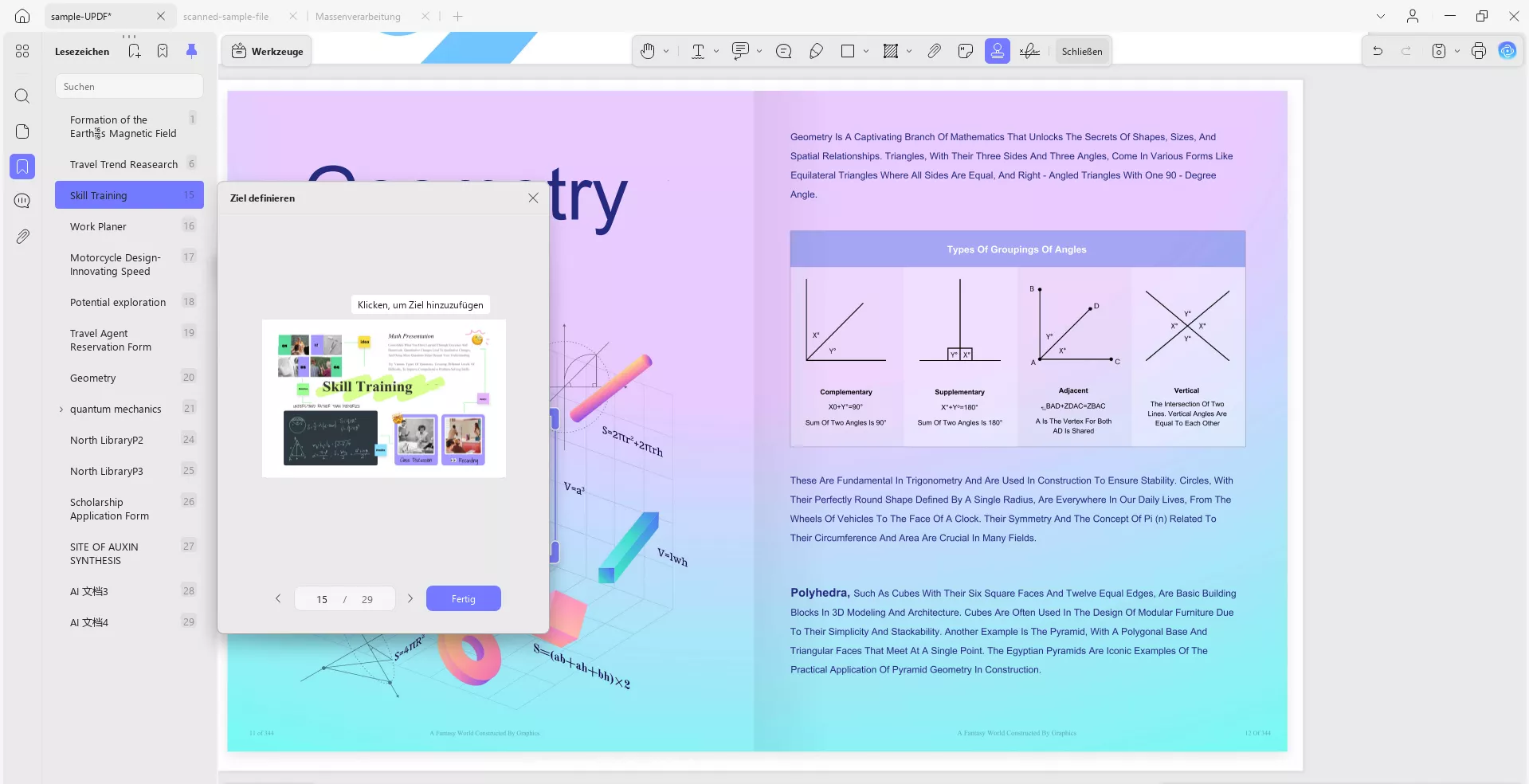Open the search panel in left sidebar
The width and height of the screenshot is (1529, 784).
(22, 96)
